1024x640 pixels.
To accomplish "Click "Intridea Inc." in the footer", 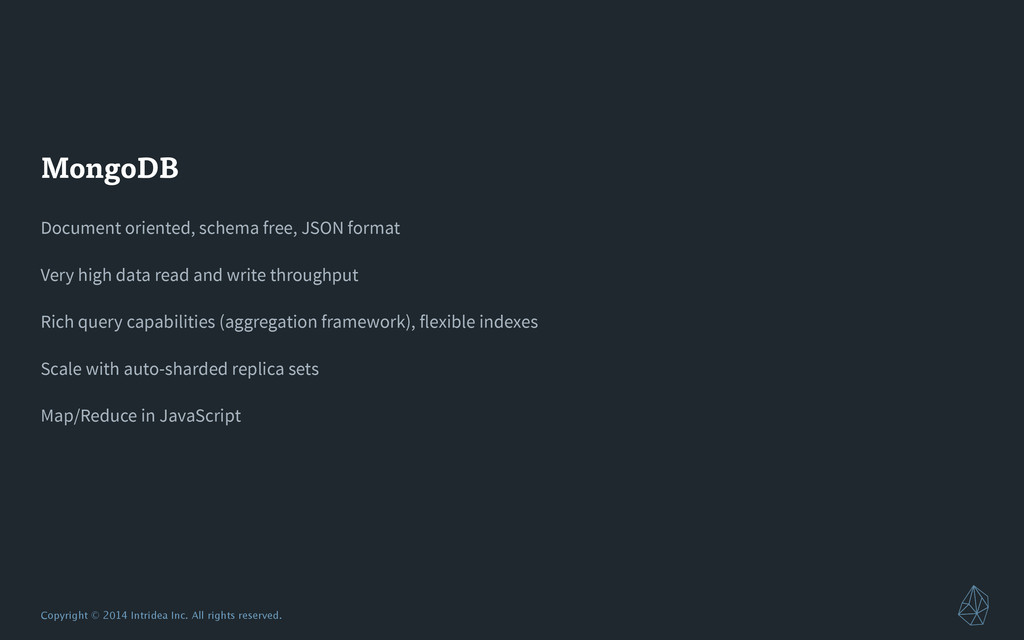I will point(159,615).
